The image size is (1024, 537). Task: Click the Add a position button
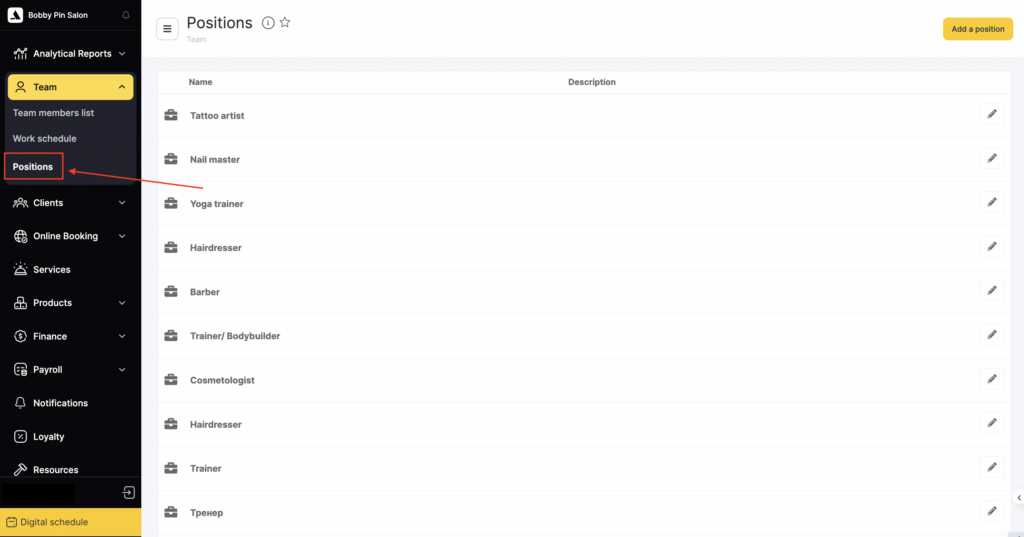(978, 29)
